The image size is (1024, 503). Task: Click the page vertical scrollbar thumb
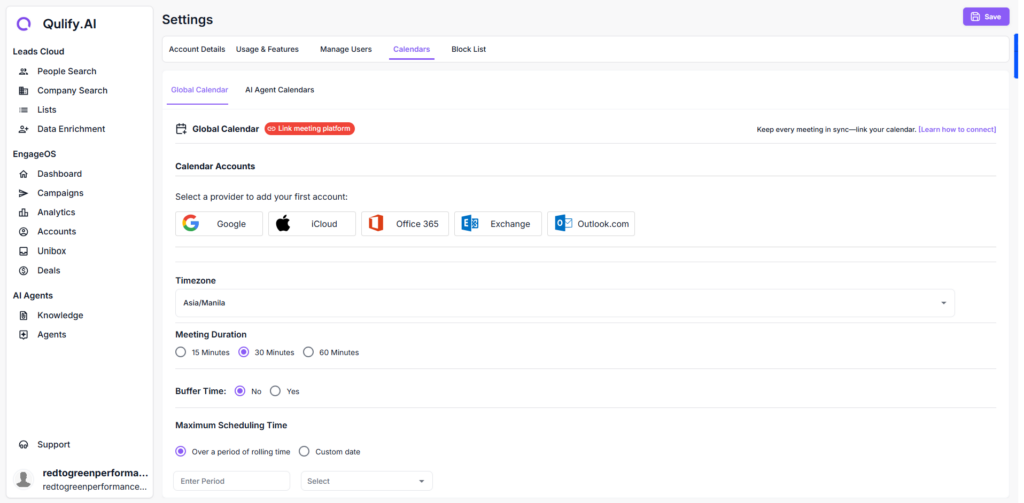1016,56
